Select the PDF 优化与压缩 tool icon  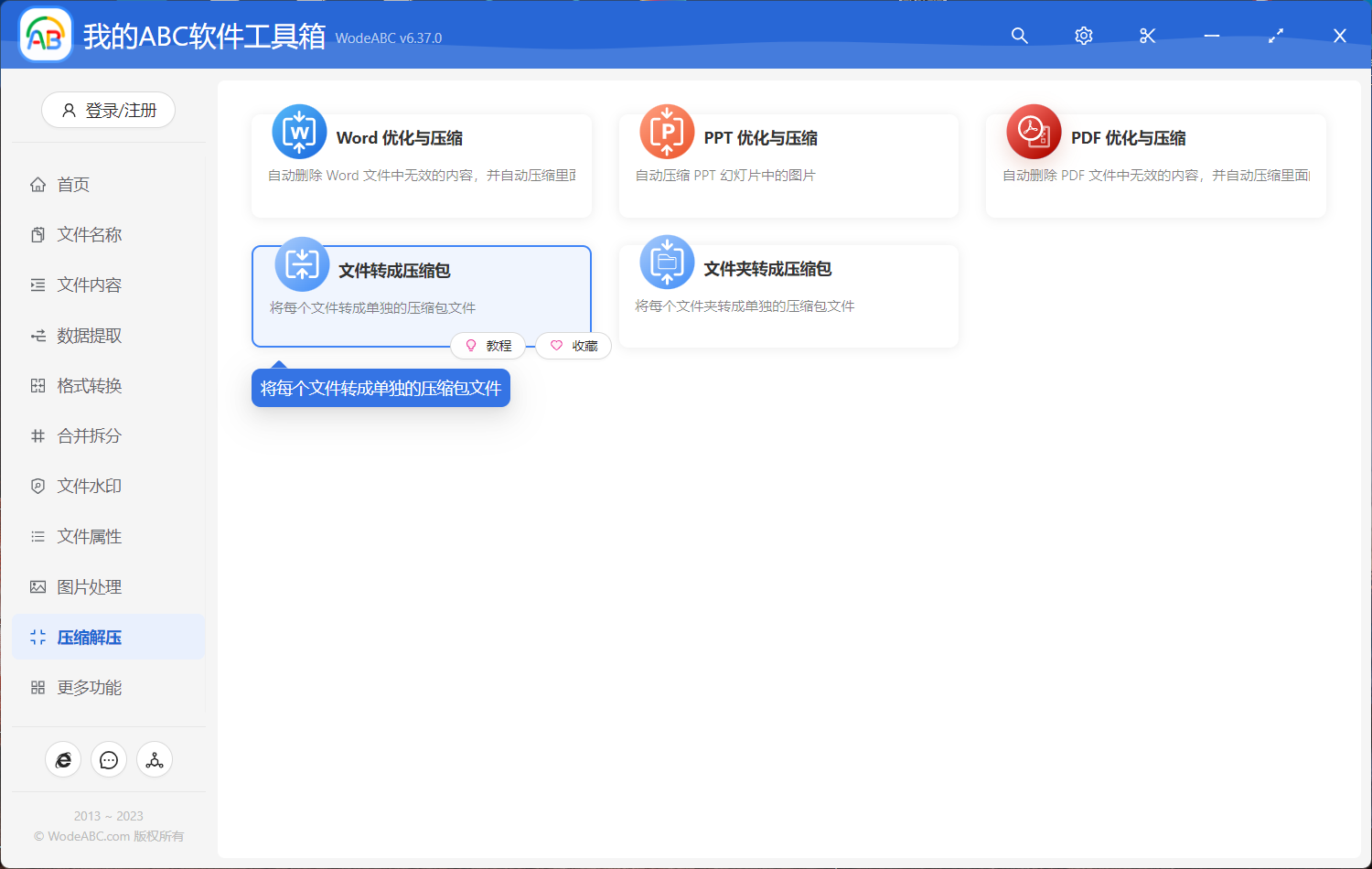[1034, 132]
